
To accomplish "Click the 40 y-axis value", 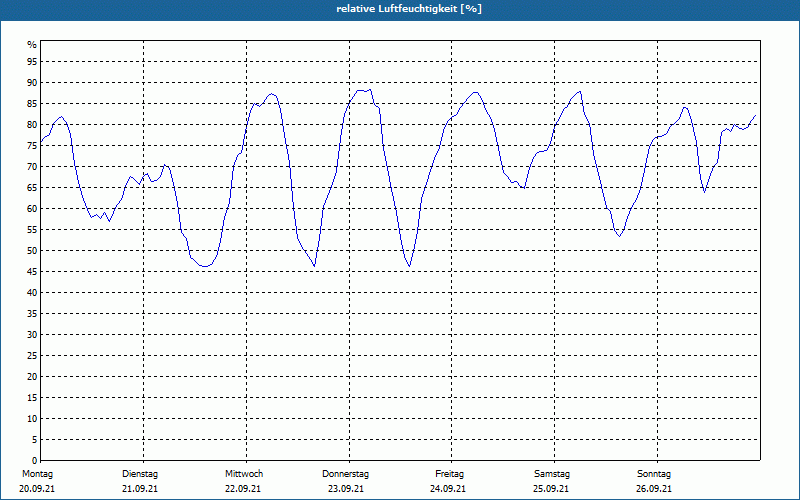I will [32, 293].
